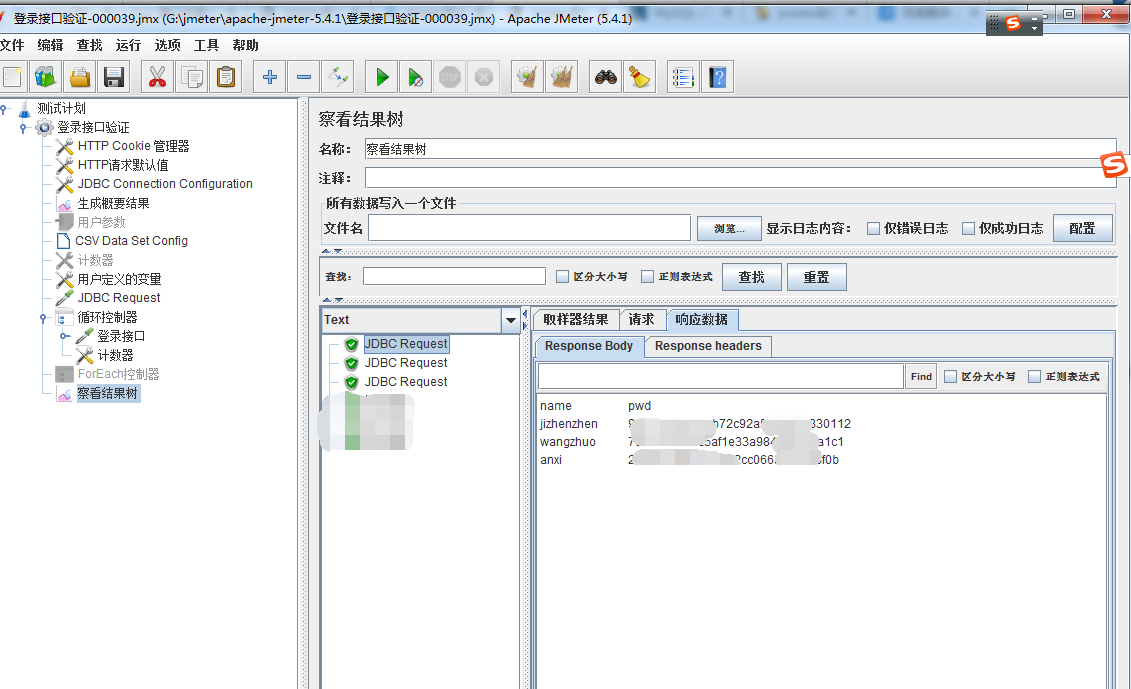Click 配置 button
This screenshot has height=689, width=1131.
tap(1082, 229)
